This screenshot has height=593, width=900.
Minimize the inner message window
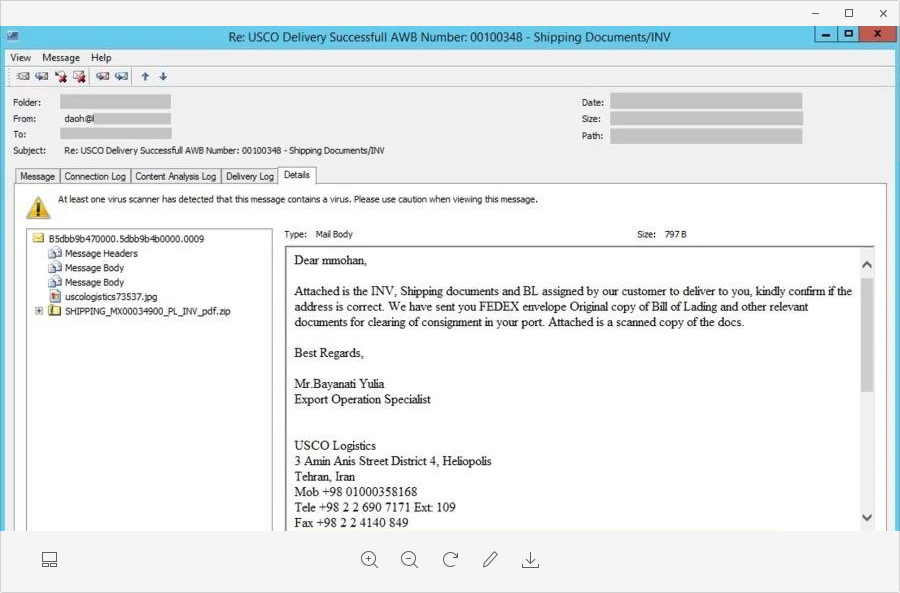(x=825, y=34)
